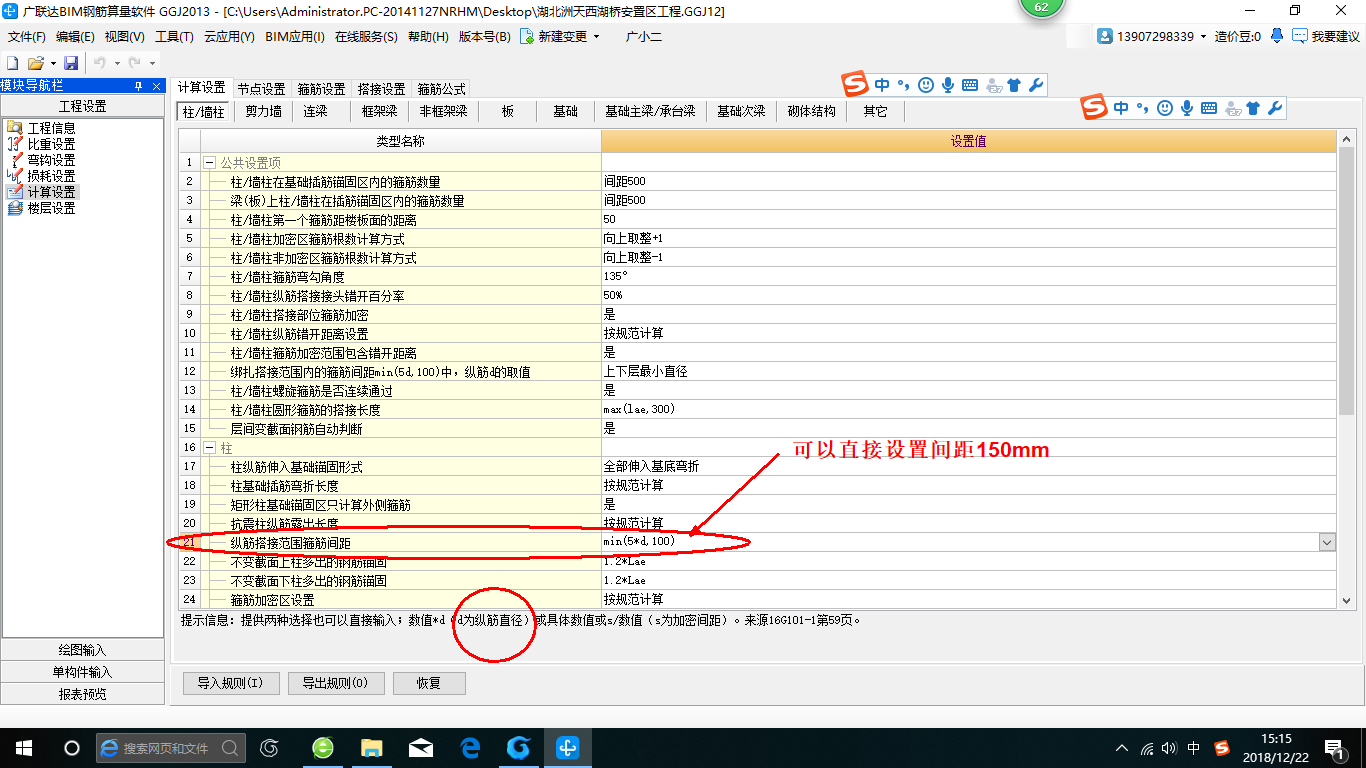The width and height of the screenshot is (1366, 768).
Task: Open 楼层设置 in navigation panel
Action: (x=51, y=208)
